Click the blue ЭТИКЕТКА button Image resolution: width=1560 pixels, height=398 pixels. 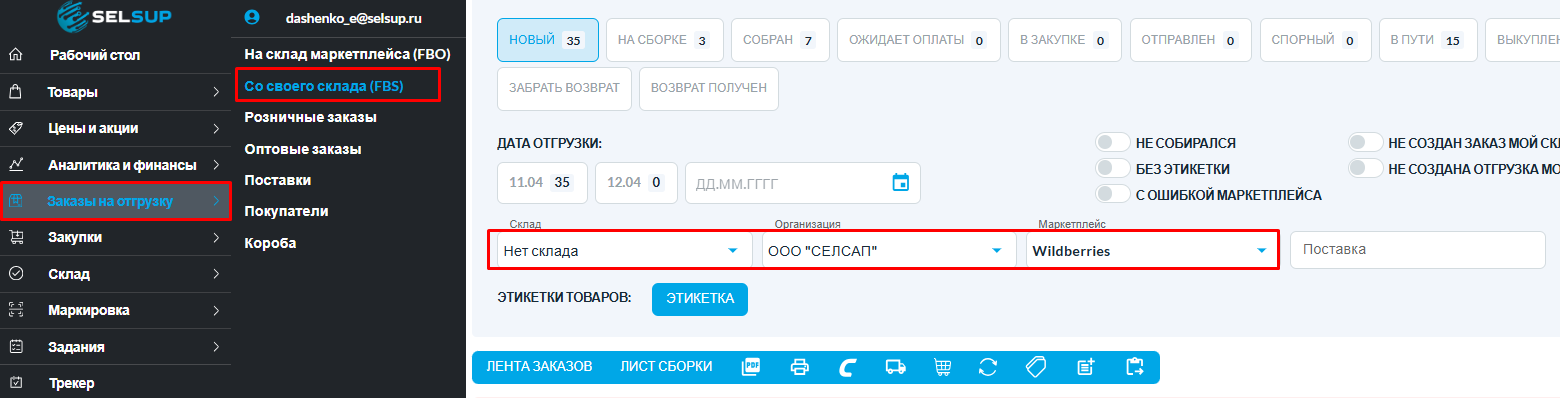(x=700, y=299)
